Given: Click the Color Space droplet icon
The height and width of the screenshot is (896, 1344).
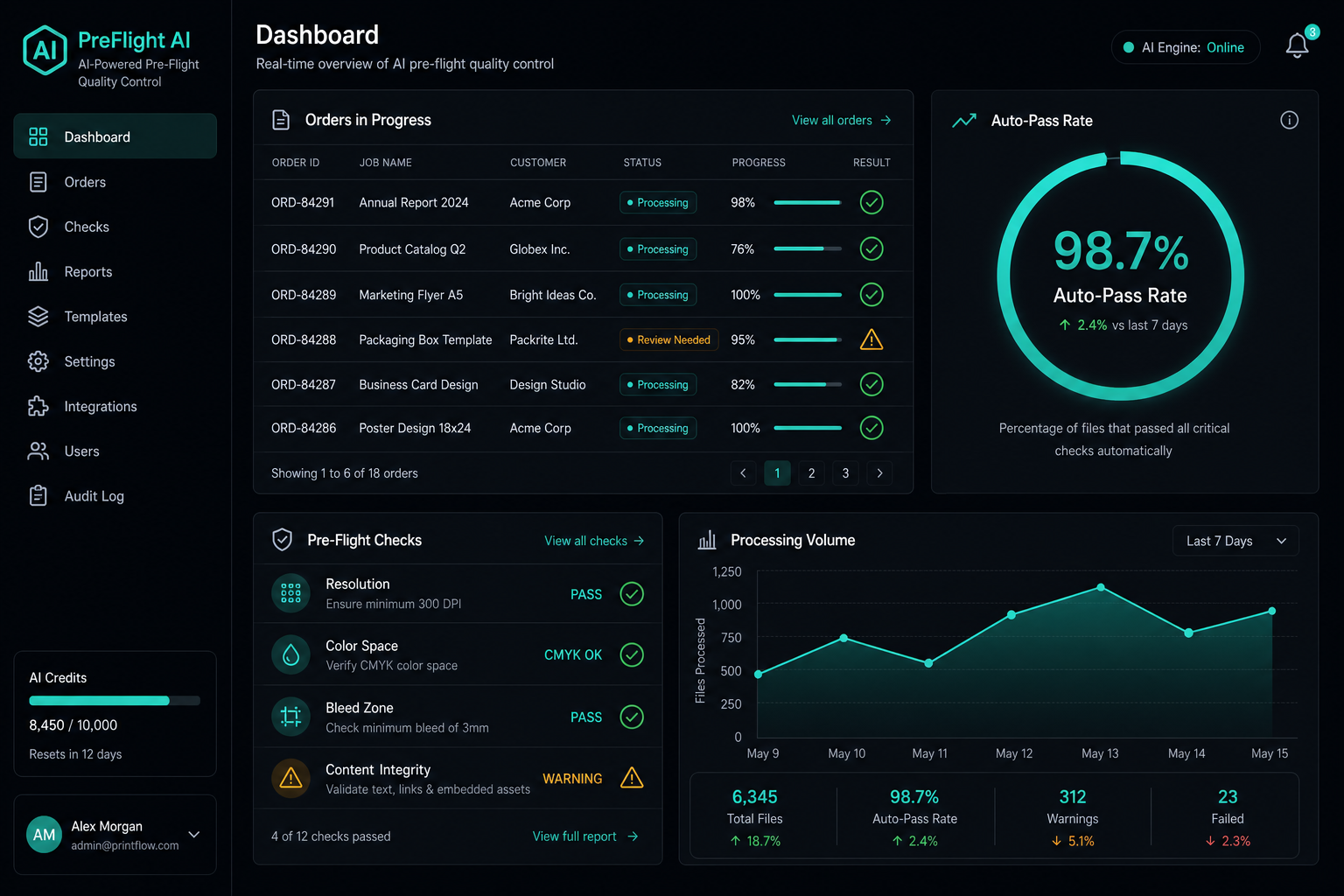Looking at the screenshot, I should (290, 654).
